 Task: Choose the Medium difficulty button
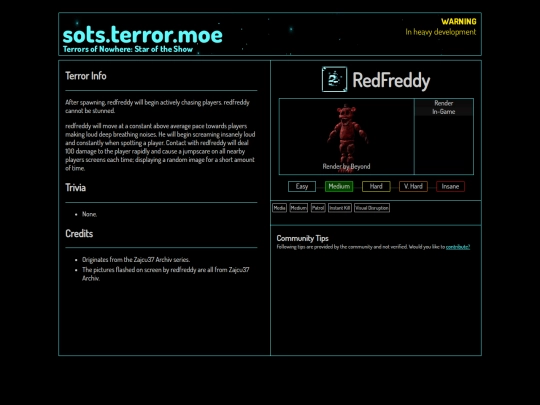[x=339, y=186]
